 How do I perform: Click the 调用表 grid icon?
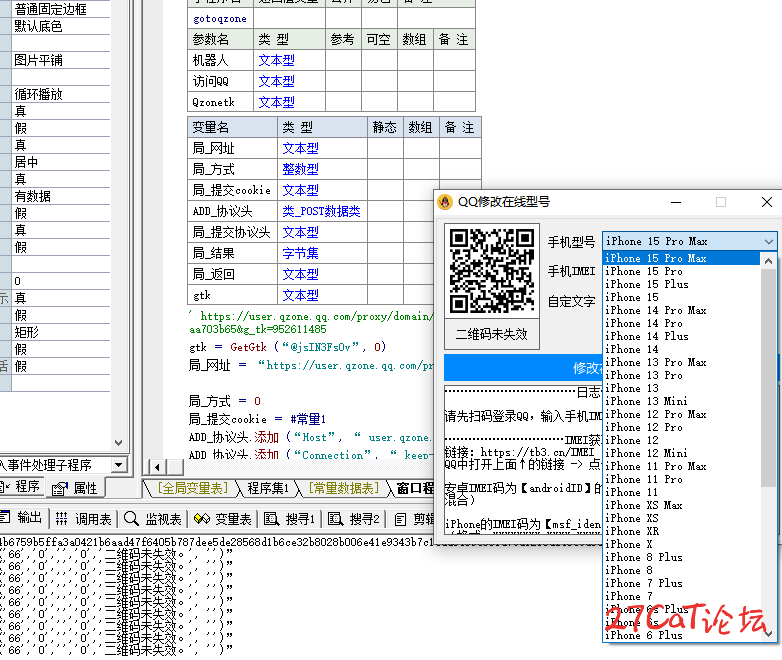pyautogui.click(x=61, y=519)
